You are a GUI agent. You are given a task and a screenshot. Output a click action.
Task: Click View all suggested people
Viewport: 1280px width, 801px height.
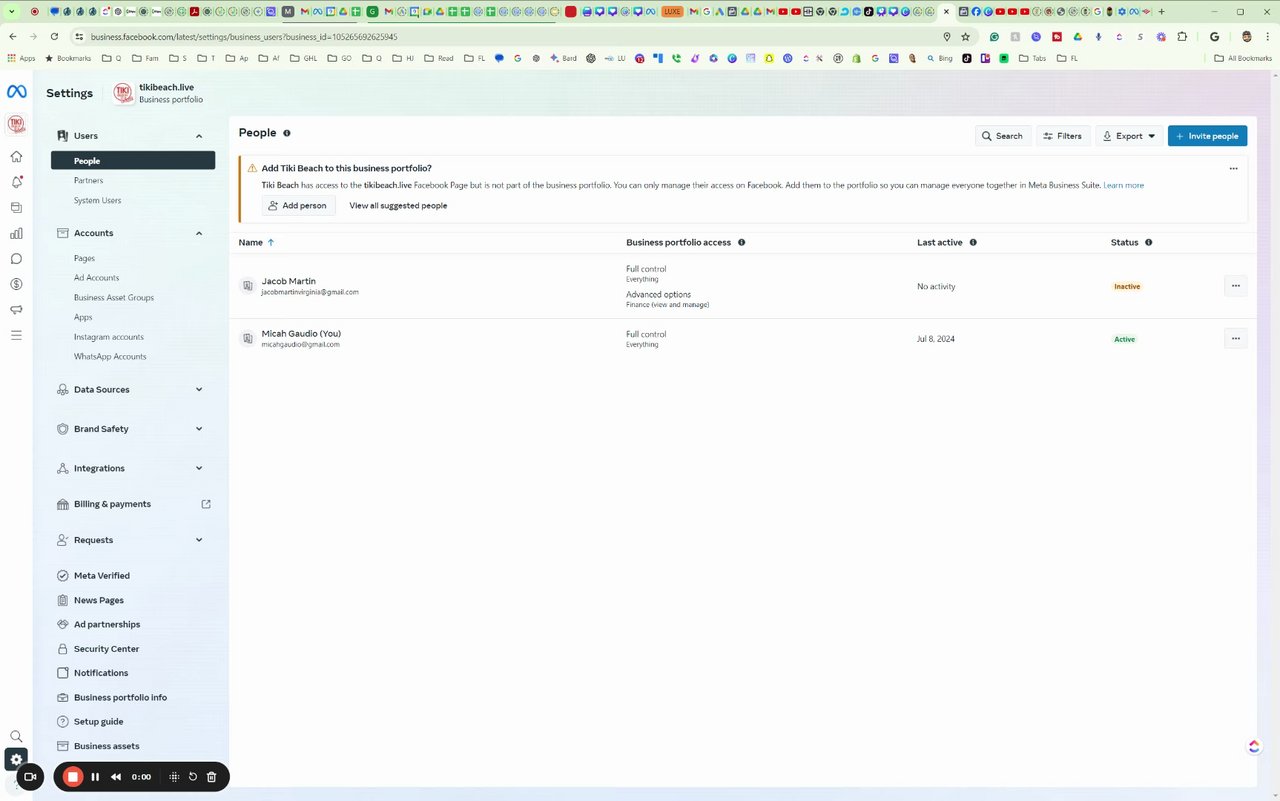click(398, 206)
